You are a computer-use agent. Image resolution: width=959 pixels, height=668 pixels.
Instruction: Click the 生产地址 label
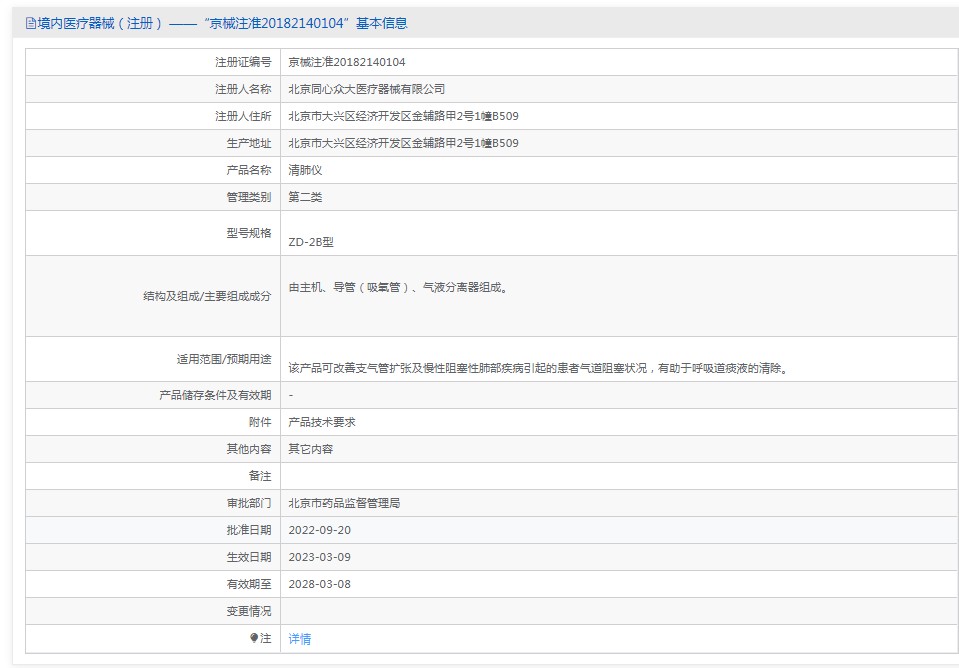pyautogui.click(x=248, y=143)
